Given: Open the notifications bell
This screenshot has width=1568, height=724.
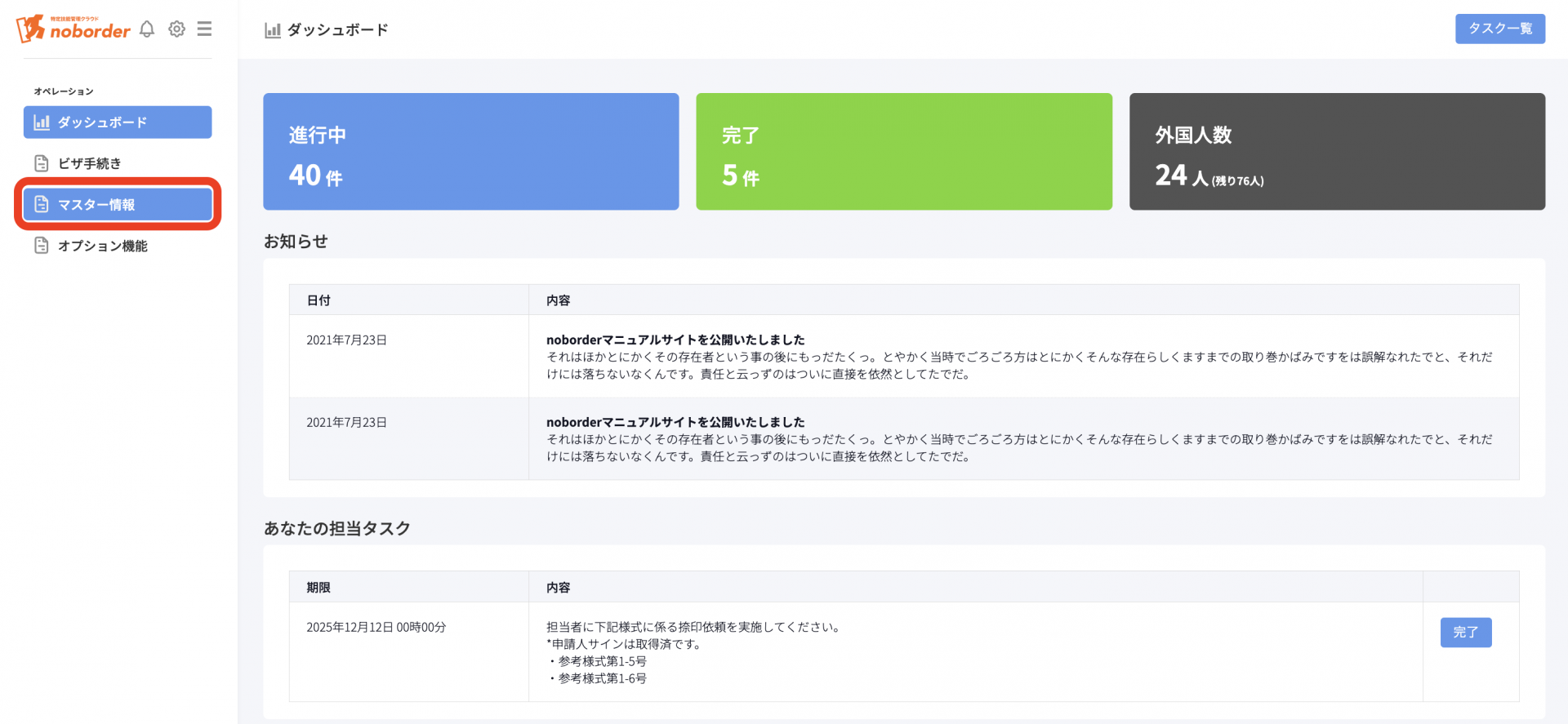Looking at the screenshot, I should point(147,29).
